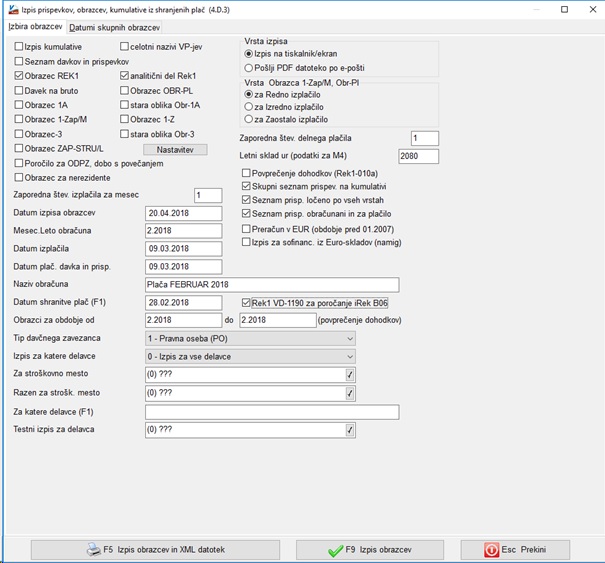
Task: Click the green checkmark icon on F9 button
Action: click(x=335, y=550)
